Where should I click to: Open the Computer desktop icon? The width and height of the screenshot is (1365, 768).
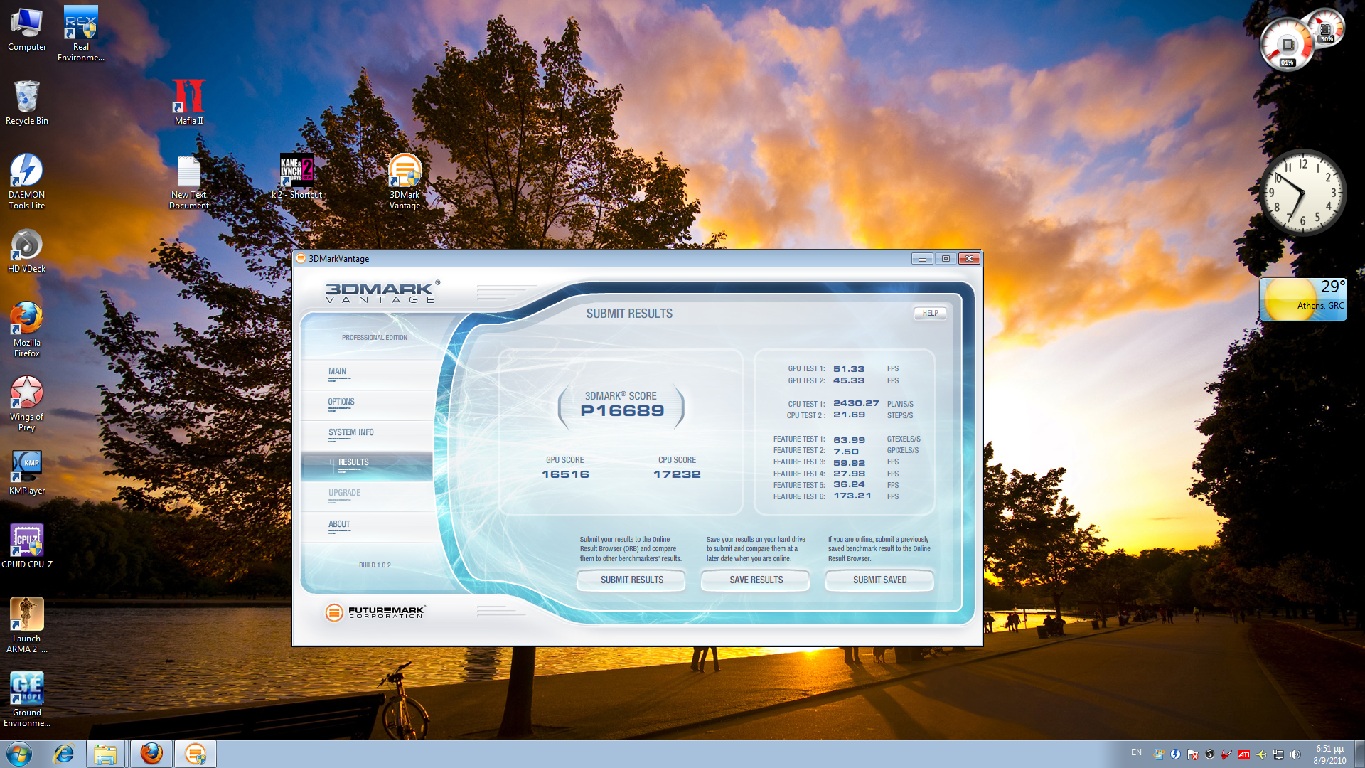pyautogui.click(x=27, y=29)
